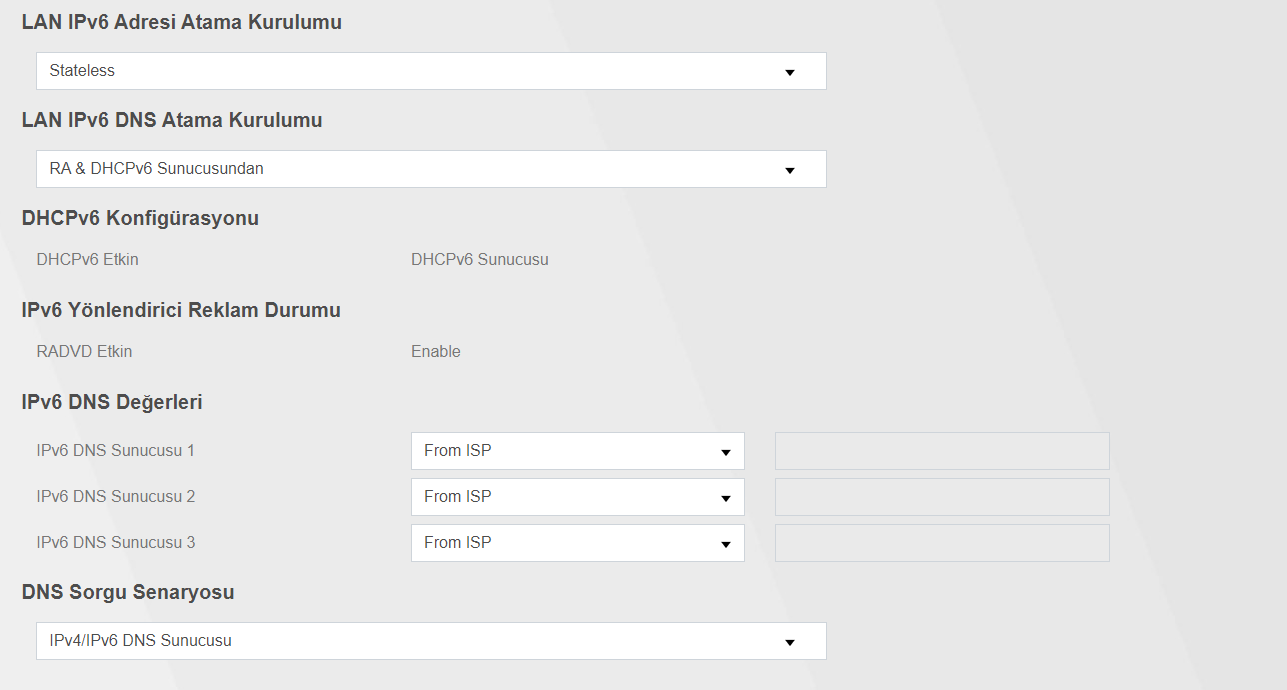This screenshot has height=690, width=1287.
Task: Click the DHCPv6 Sunucusu status text
Action: click(480, 260)
